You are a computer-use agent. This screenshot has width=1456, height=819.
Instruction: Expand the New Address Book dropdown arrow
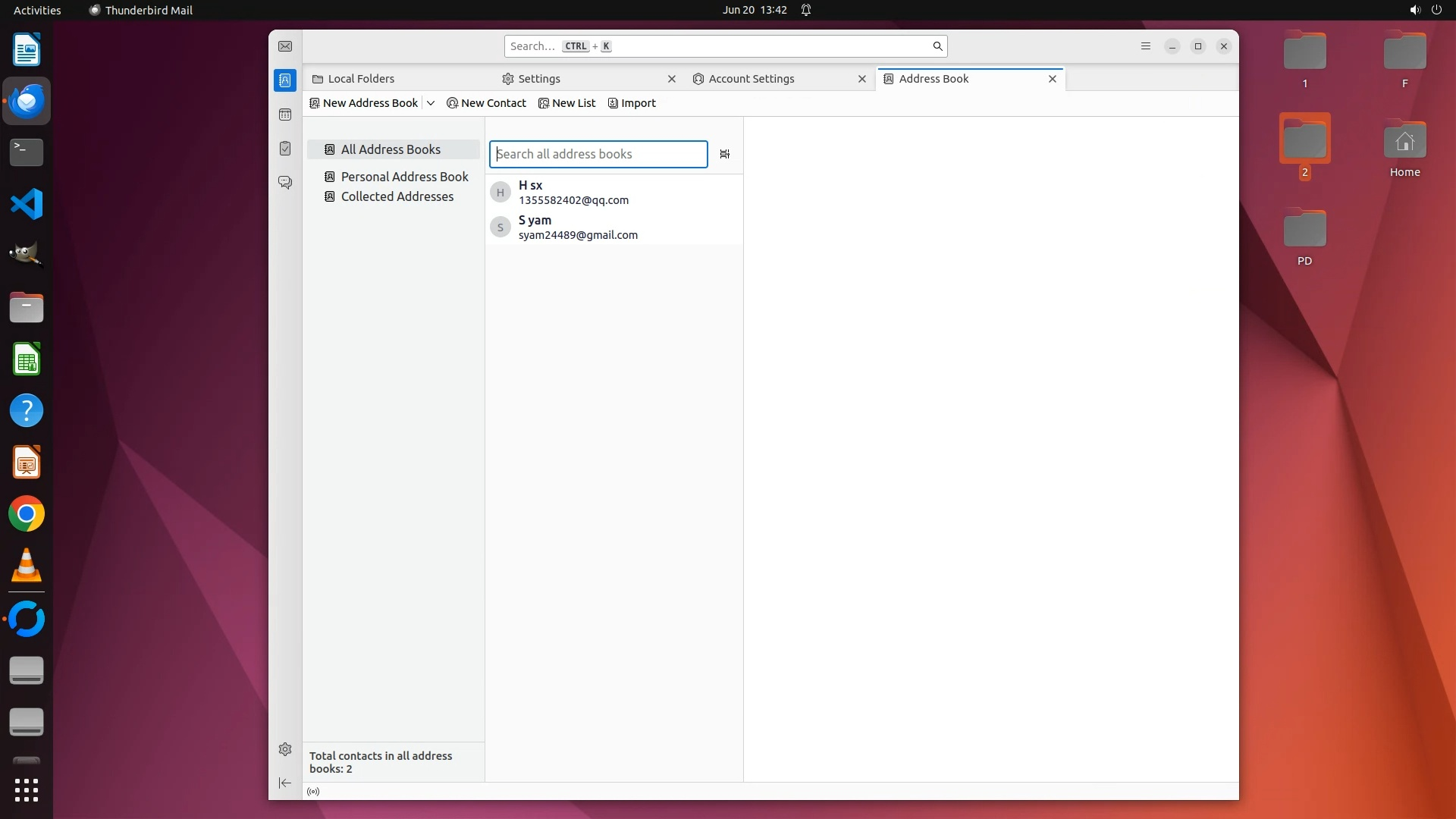[x=430, y=103]
